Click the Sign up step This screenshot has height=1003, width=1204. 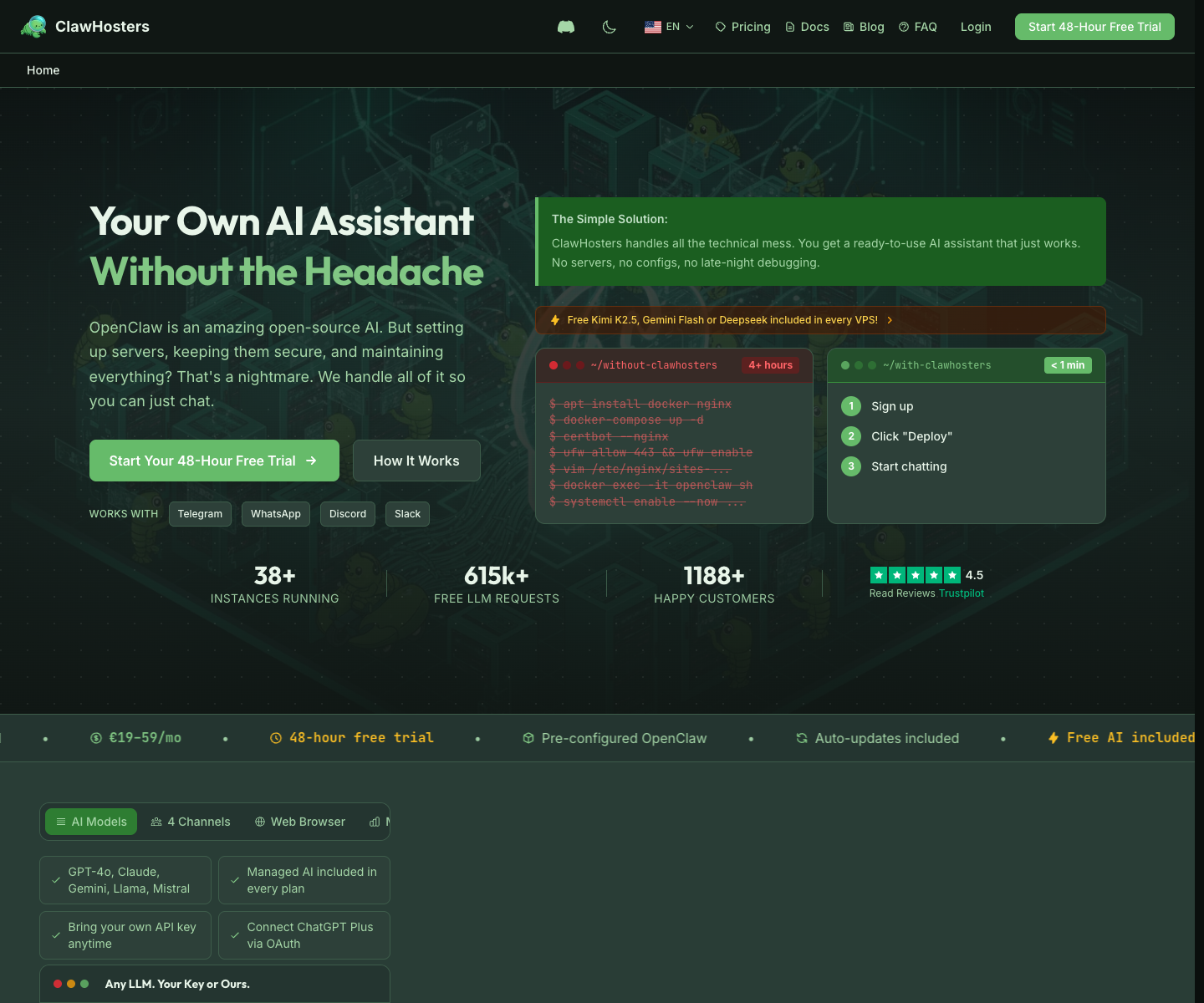click(878, 406)
